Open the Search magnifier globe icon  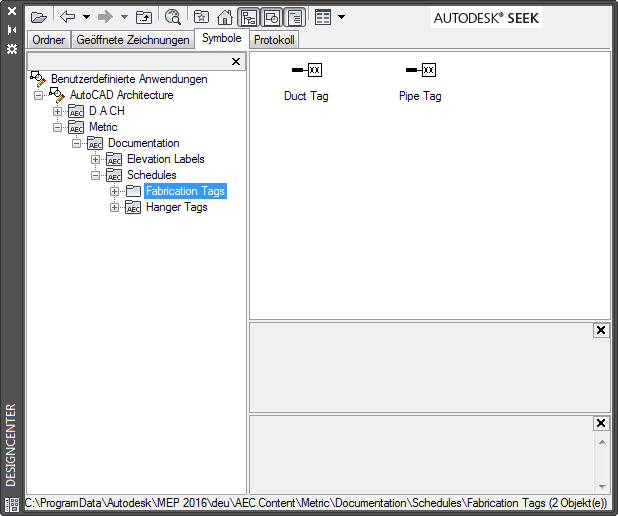click(x=173, y=17)
